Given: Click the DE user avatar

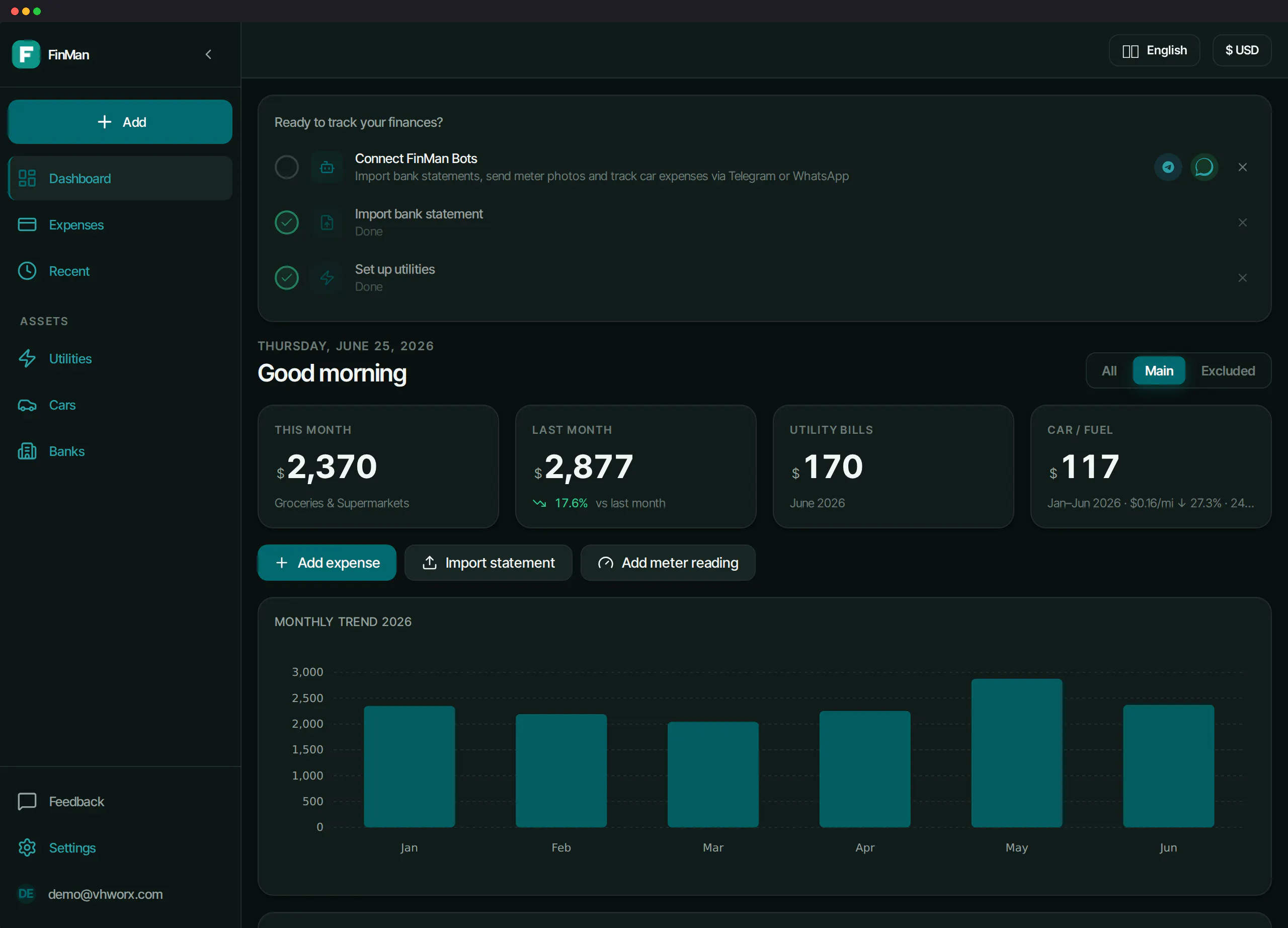Looking at the screenshot, I should (x=26, y=894).
